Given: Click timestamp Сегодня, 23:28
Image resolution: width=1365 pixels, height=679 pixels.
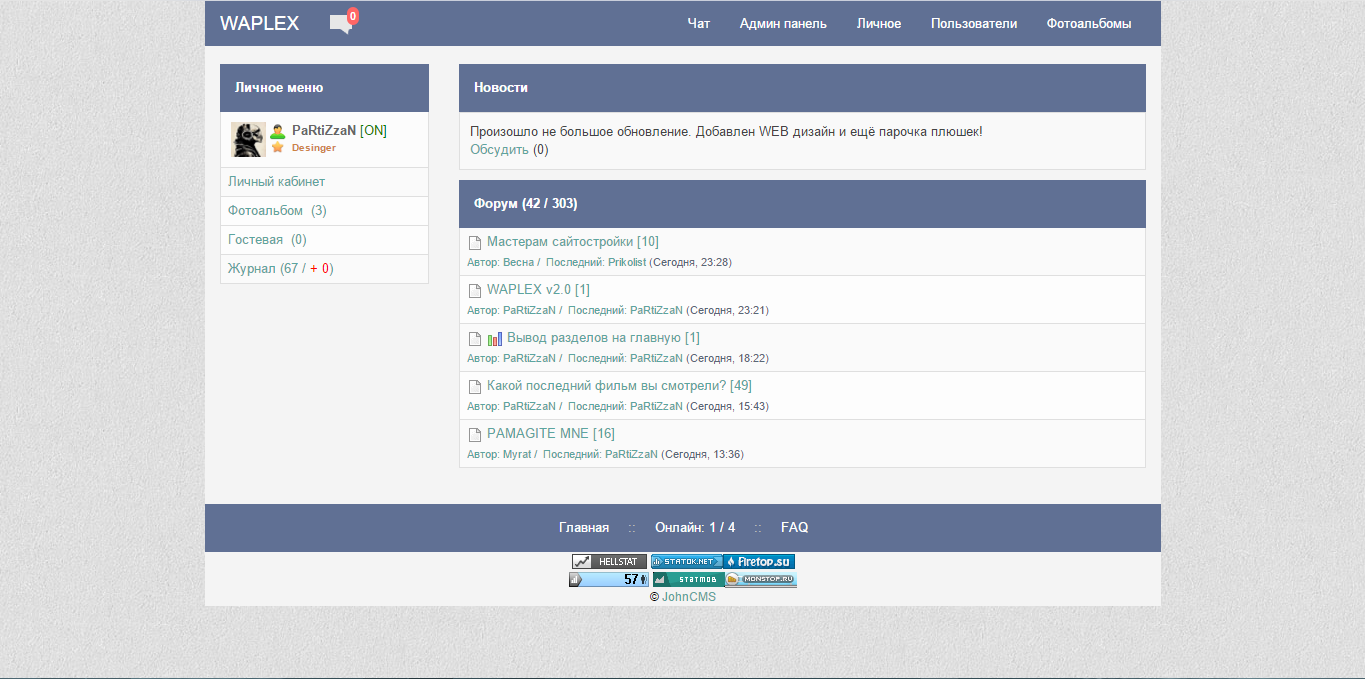Looking at the screenshot, I should point(692,262).
